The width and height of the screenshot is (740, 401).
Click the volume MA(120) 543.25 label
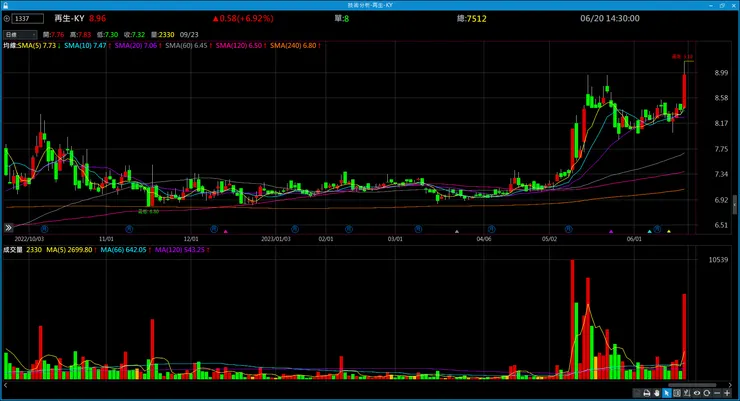coord(180,250)
